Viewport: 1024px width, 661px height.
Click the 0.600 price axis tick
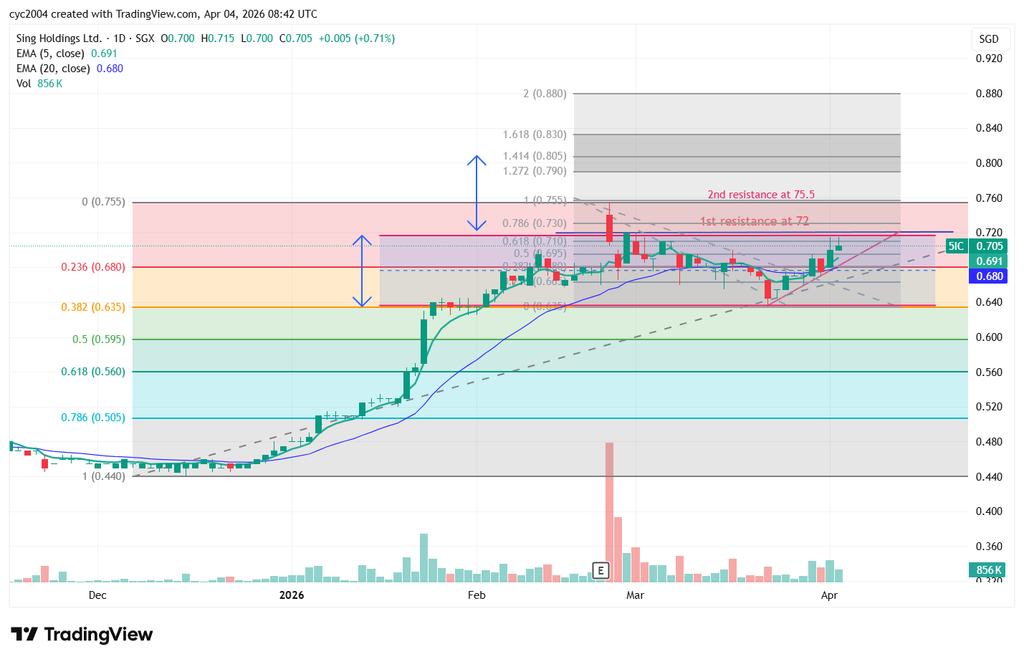point(989,338)
